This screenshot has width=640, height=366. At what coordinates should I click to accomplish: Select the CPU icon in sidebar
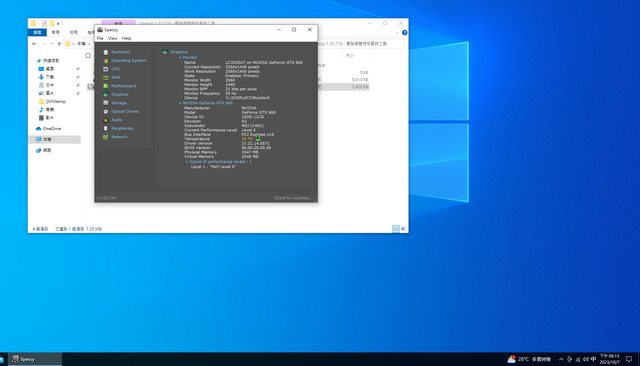[106, 69]
